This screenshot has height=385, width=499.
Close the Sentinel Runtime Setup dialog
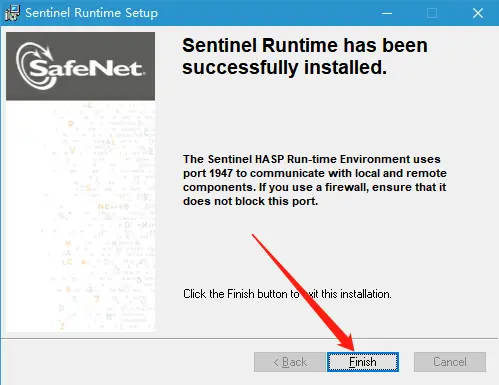[x=478, y=13]
